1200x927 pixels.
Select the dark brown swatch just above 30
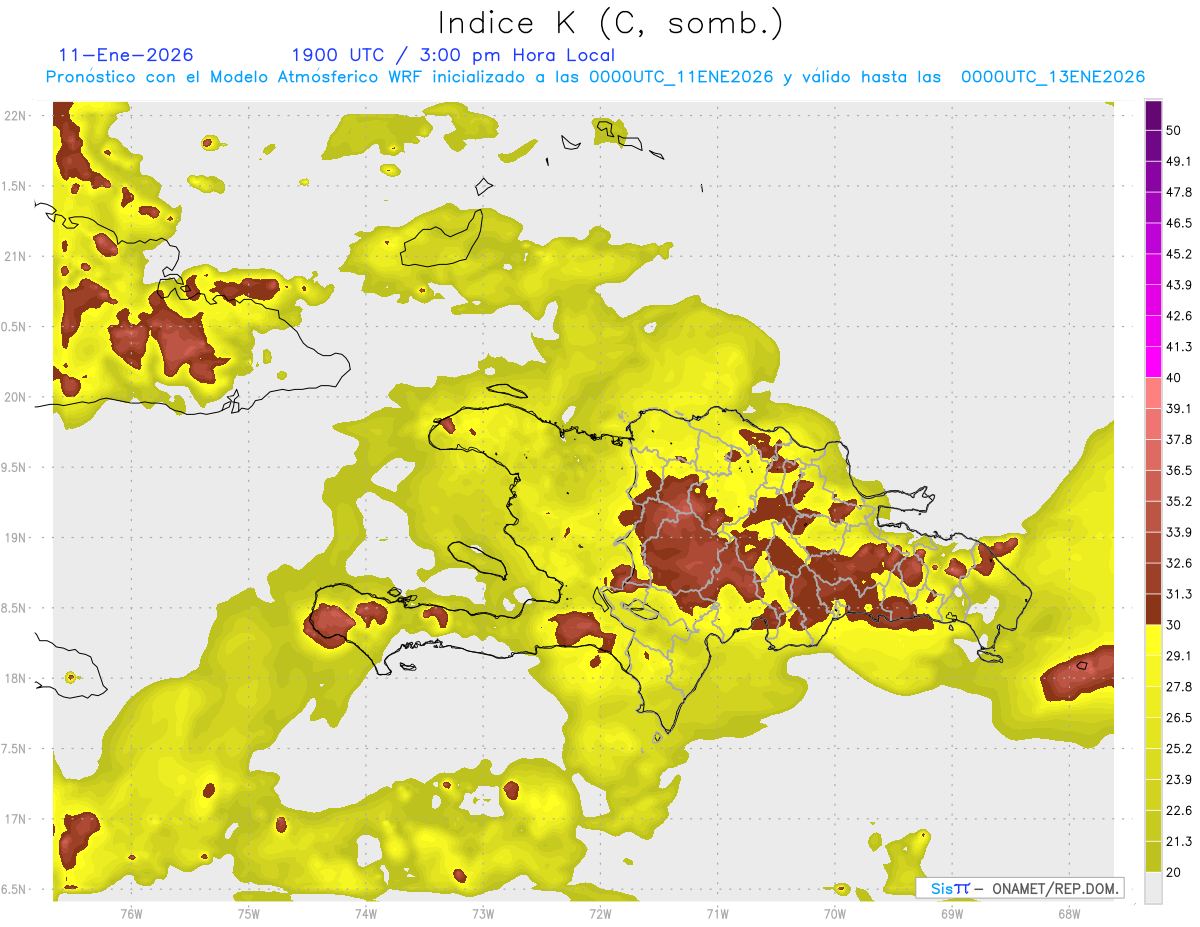pyautogui.click(x=1153, y=609)
